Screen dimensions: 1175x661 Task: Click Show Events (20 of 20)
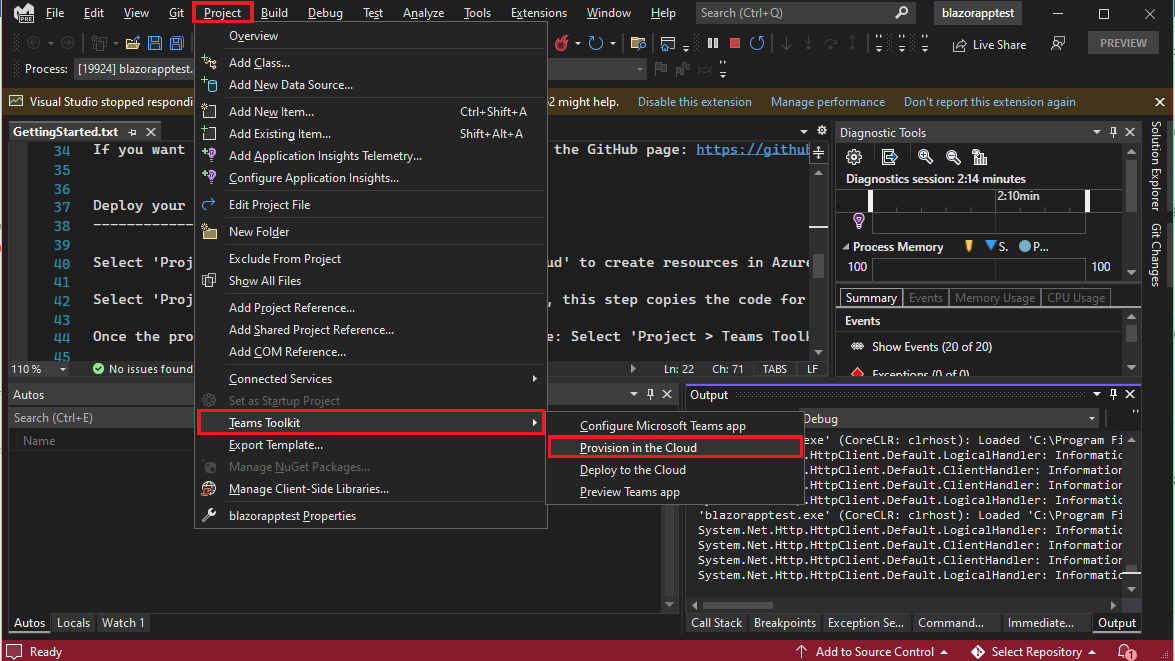pos(931,347)
